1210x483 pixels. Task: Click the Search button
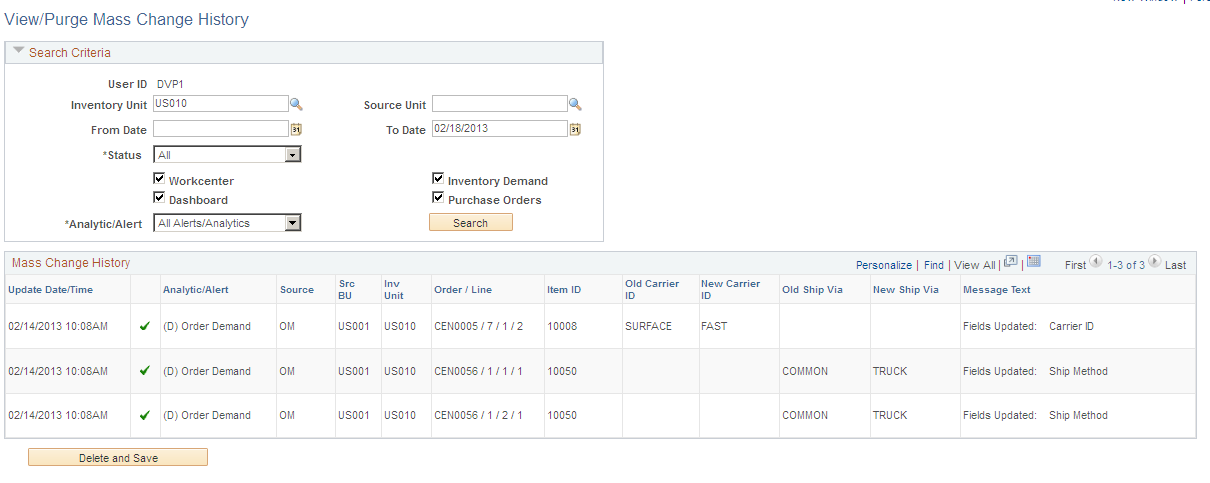tap(471, 223)
